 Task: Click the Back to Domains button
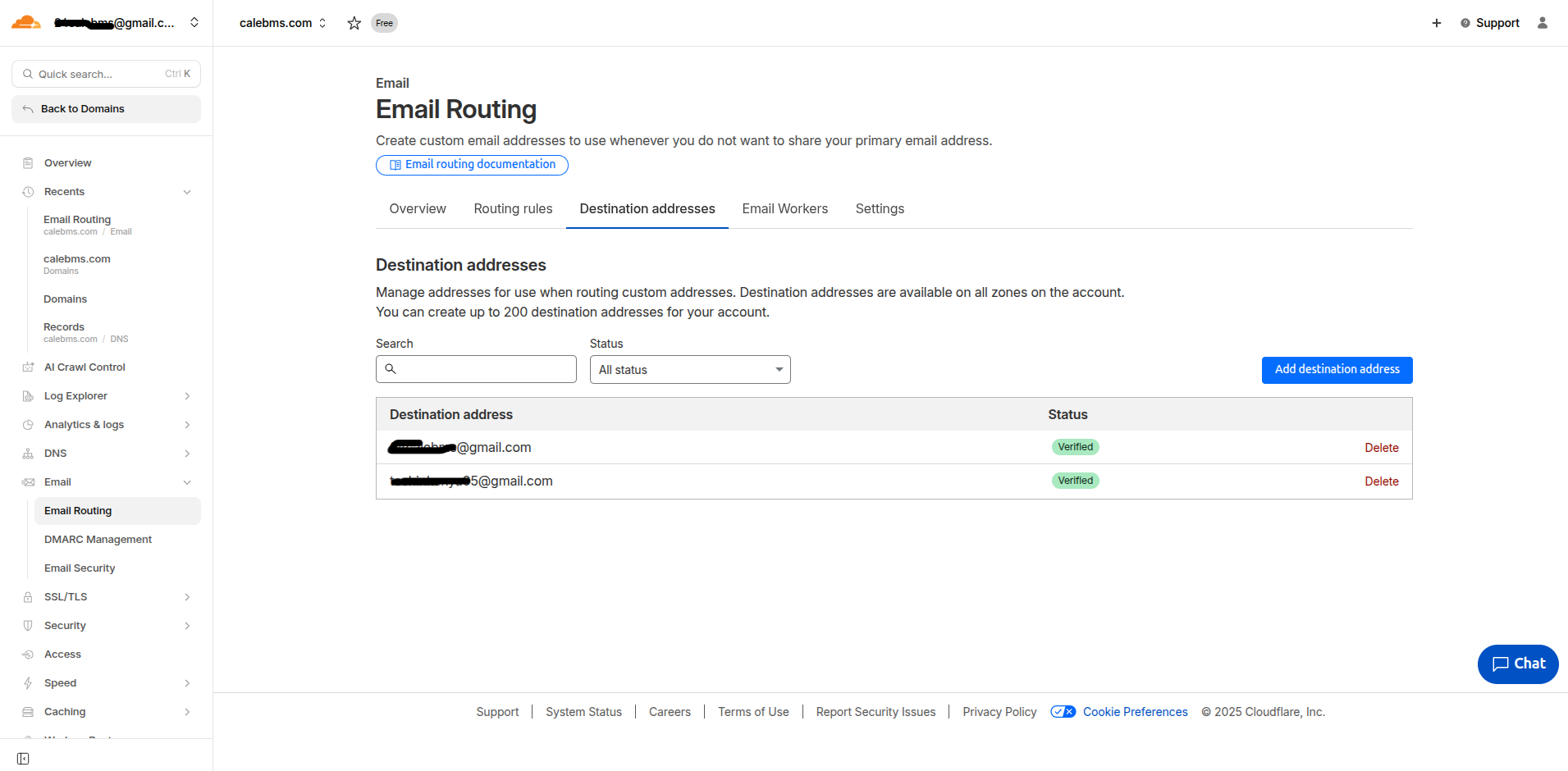106,109
